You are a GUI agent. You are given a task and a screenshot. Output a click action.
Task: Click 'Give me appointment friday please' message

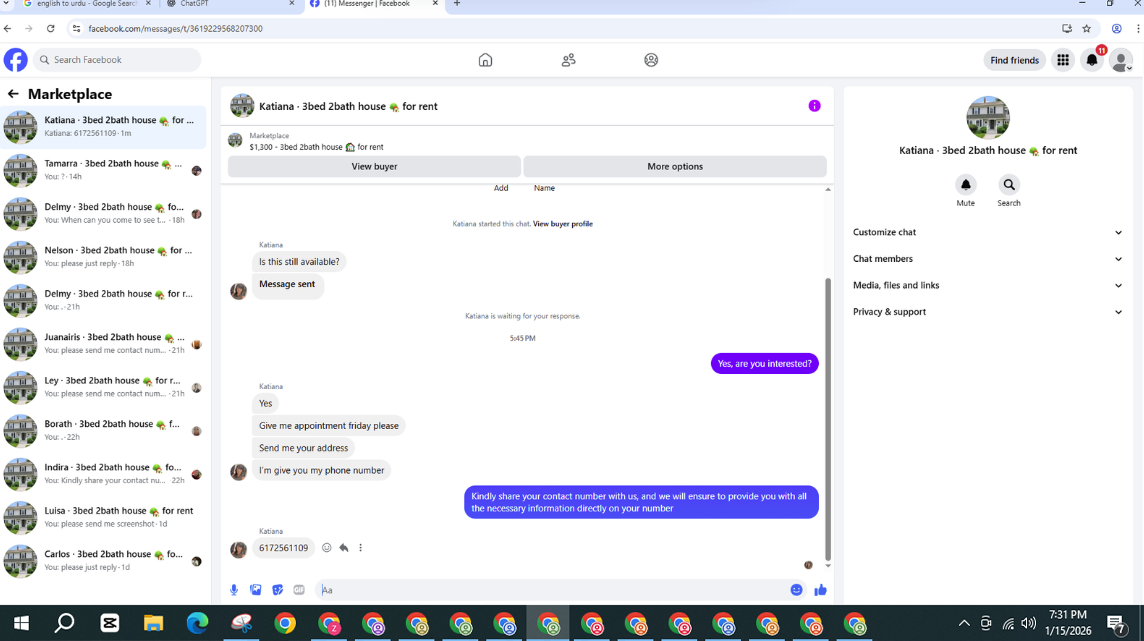coord(328,426)
